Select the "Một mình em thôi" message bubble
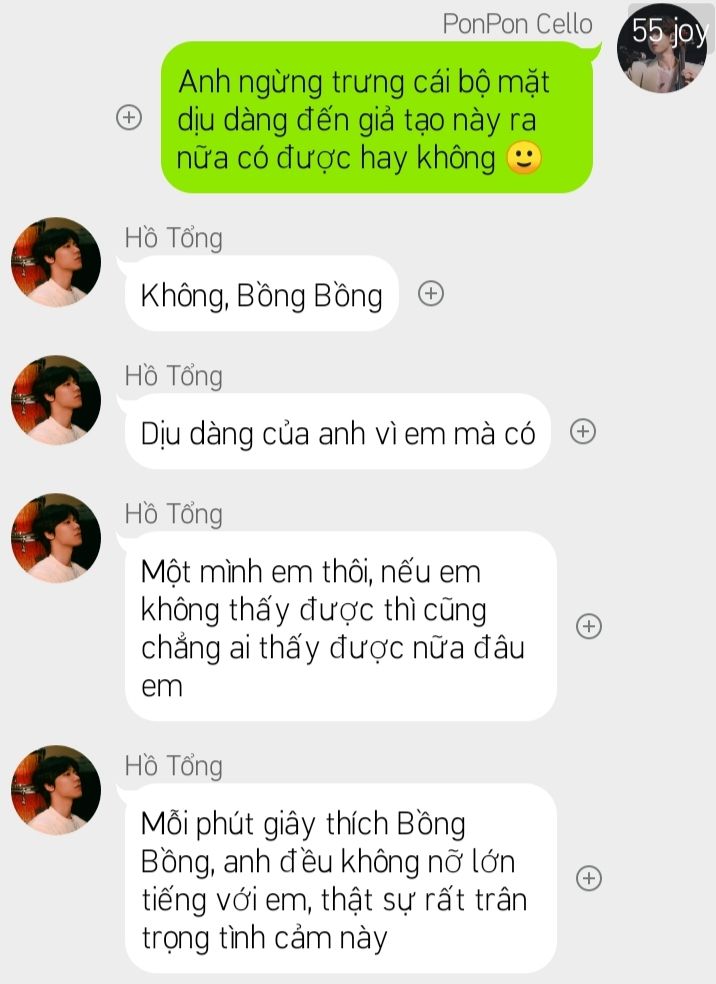716x984 pixels. click(x=341, y=626)
